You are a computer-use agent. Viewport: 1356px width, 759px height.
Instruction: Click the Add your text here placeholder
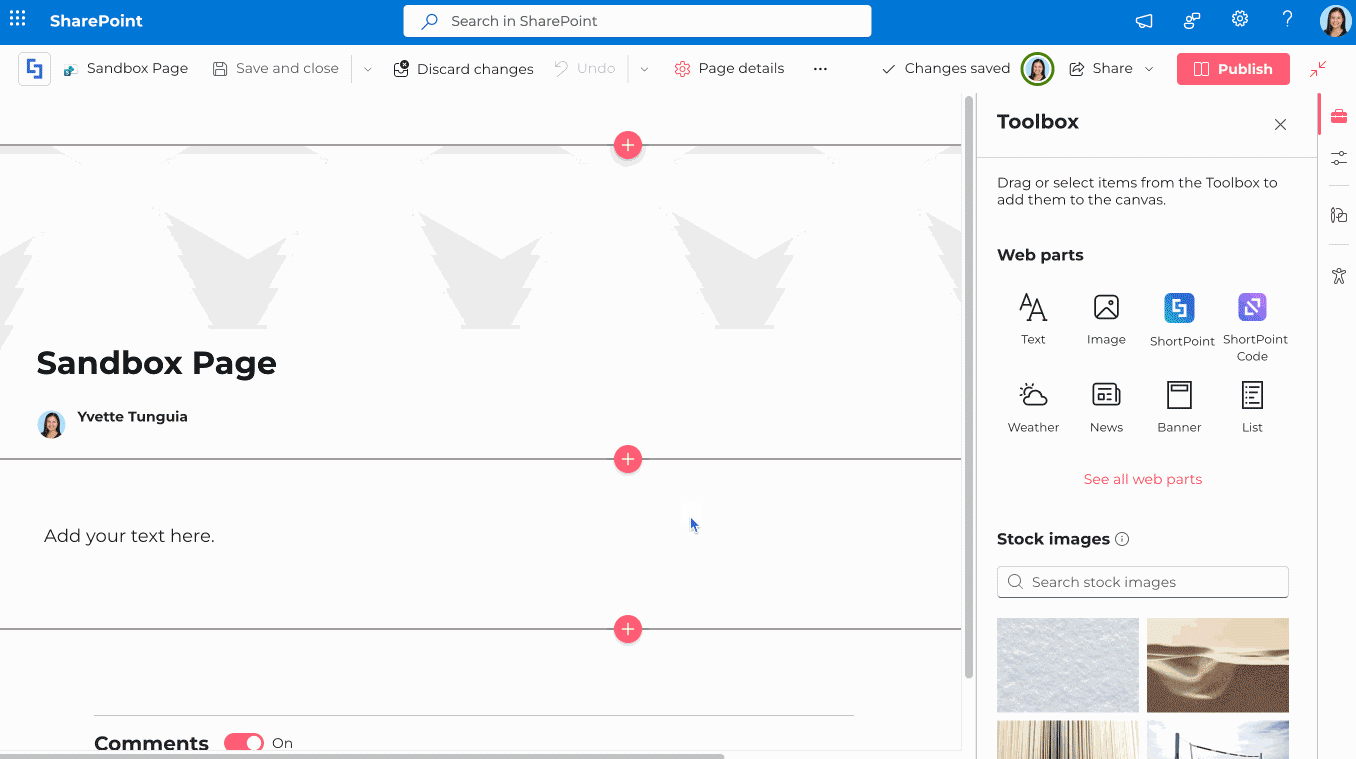pos(129,536)
